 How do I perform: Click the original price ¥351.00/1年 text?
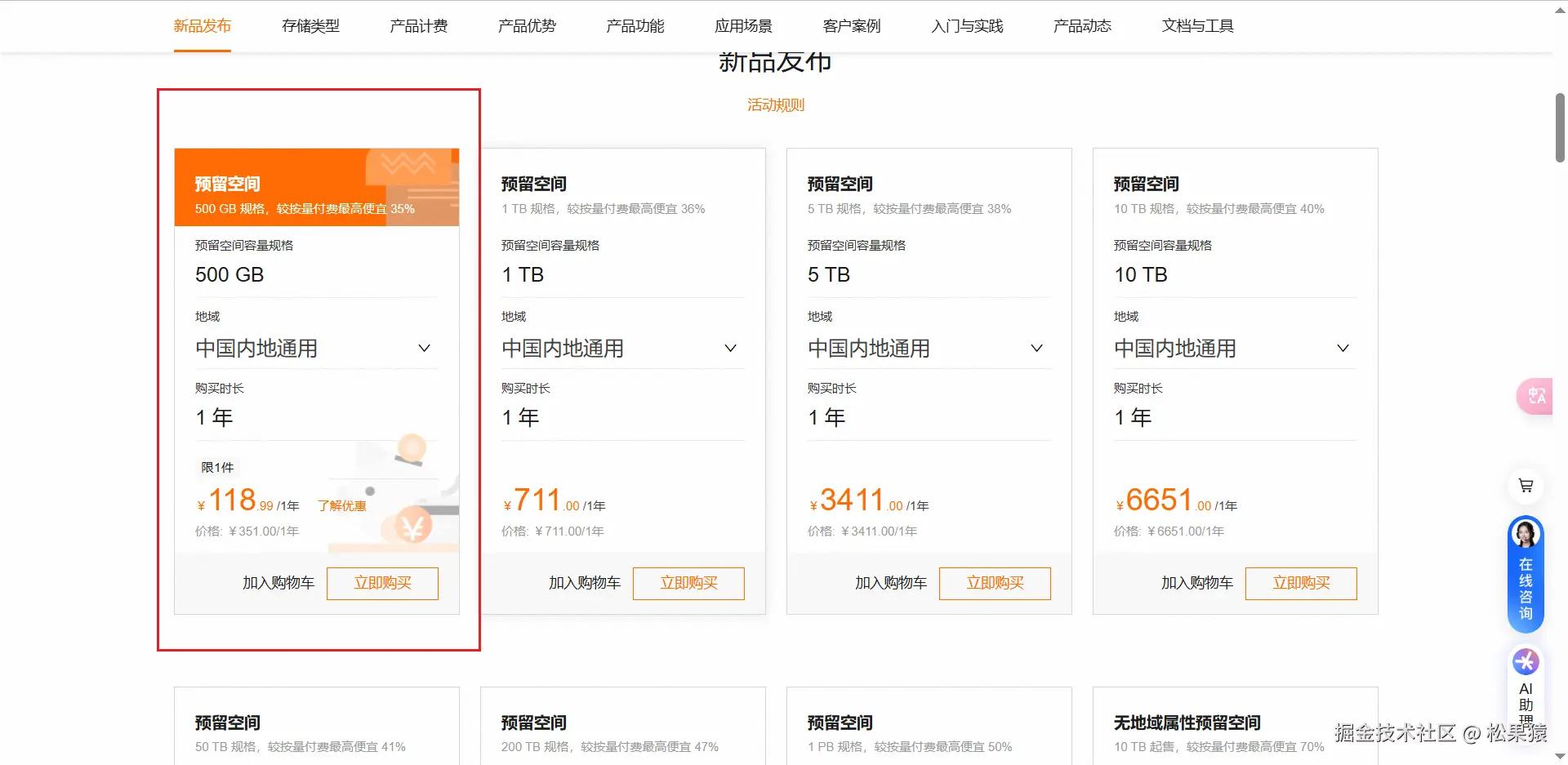(x=247, y=531)
